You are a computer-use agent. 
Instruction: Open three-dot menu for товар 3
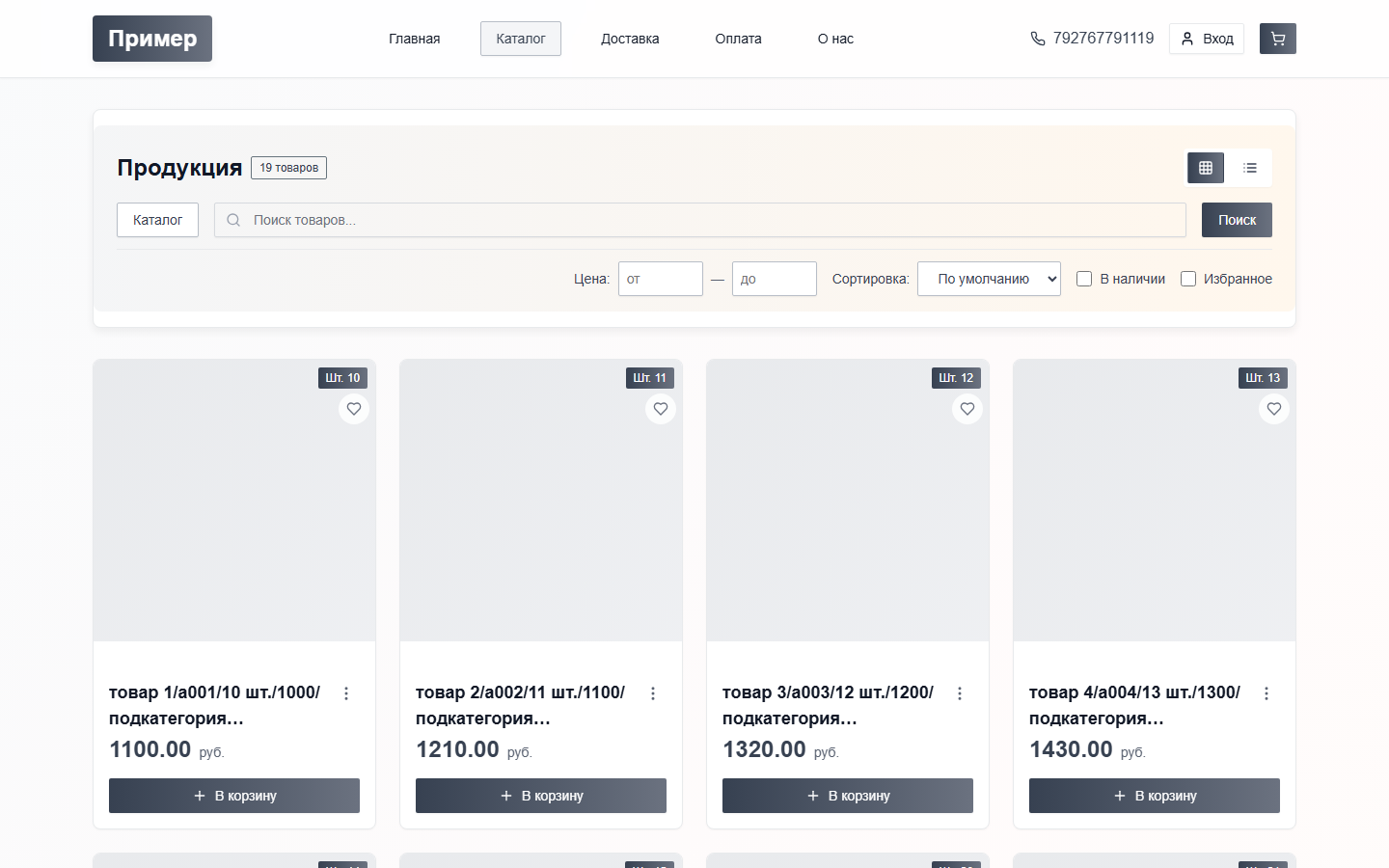(960, 693)
